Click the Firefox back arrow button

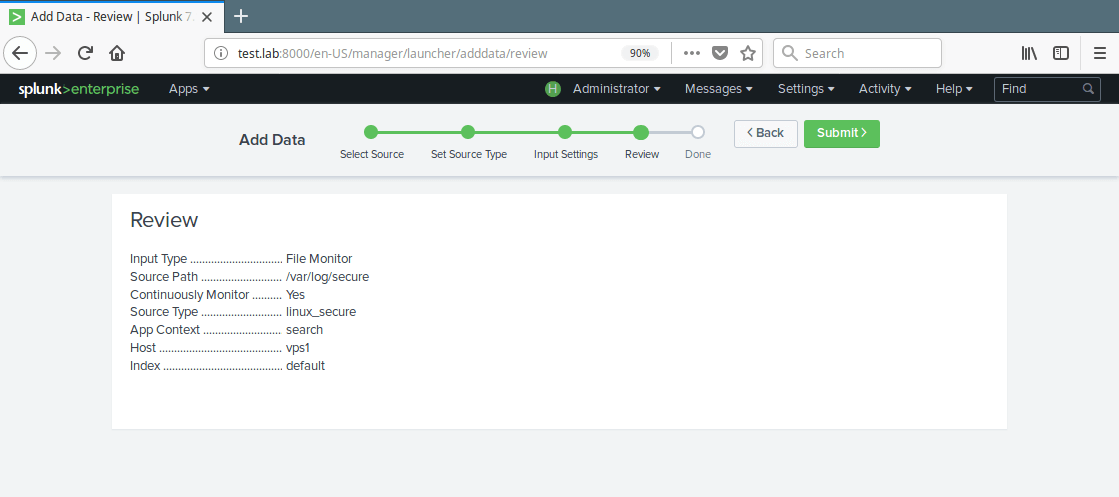[x=22, y=53]
